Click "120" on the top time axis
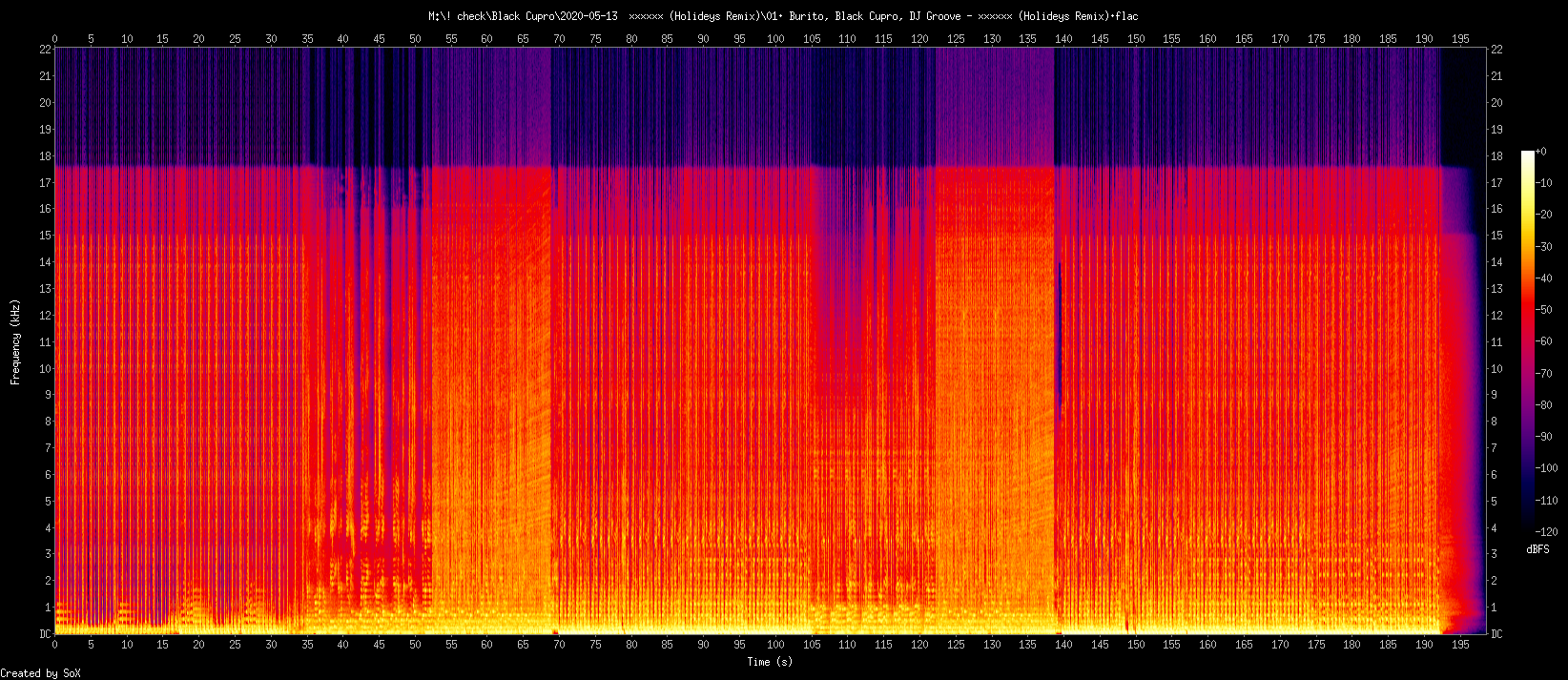The height and width of the screenshot is (680, 1568). pos(919,39)
